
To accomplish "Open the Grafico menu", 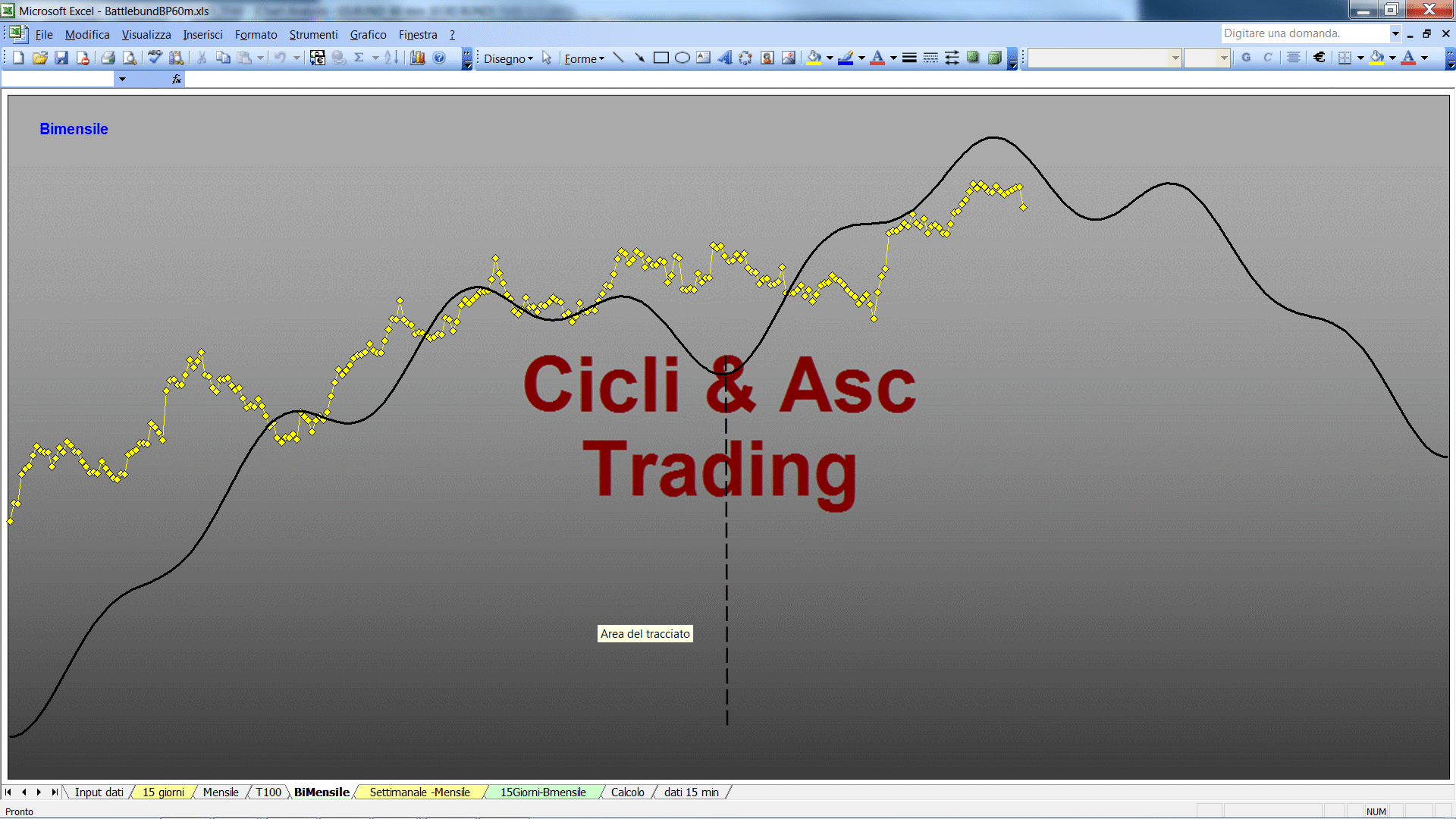I will pyautogui.click(x=368, y=35).
